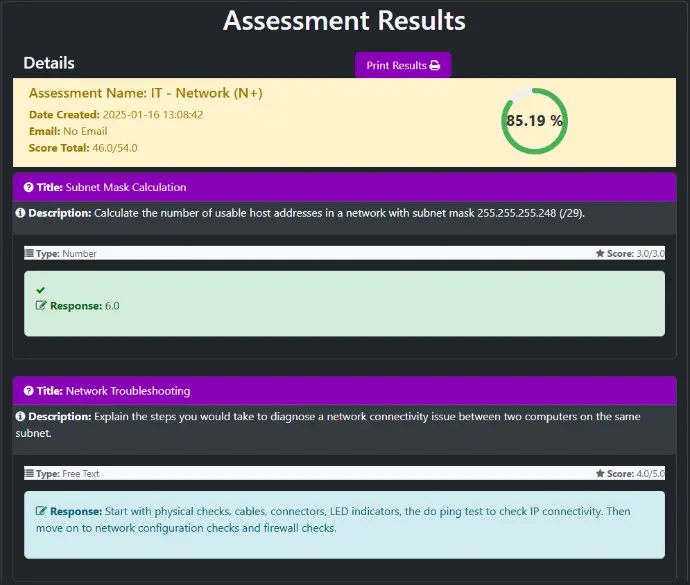Click question icon beside Subnet Mask Calculation title
This screenshot has height=585, width=690.
click(29, 187)
